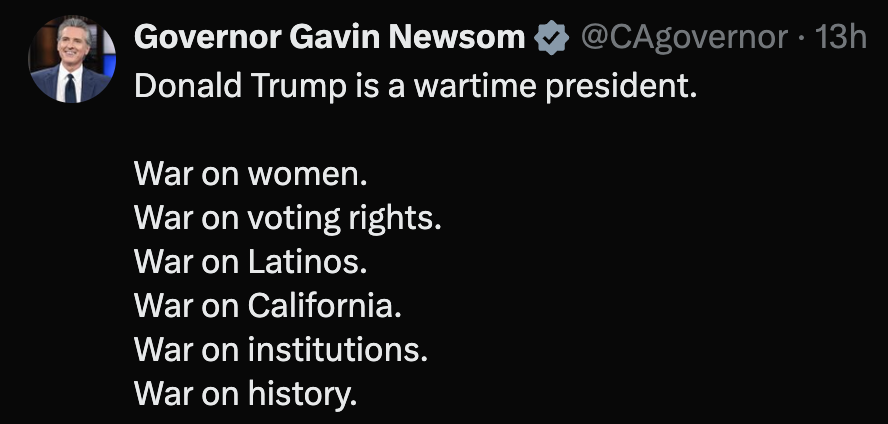Open the Governor Gavin Newsom display name
888x424 pixels.
(x=329, y=38)
